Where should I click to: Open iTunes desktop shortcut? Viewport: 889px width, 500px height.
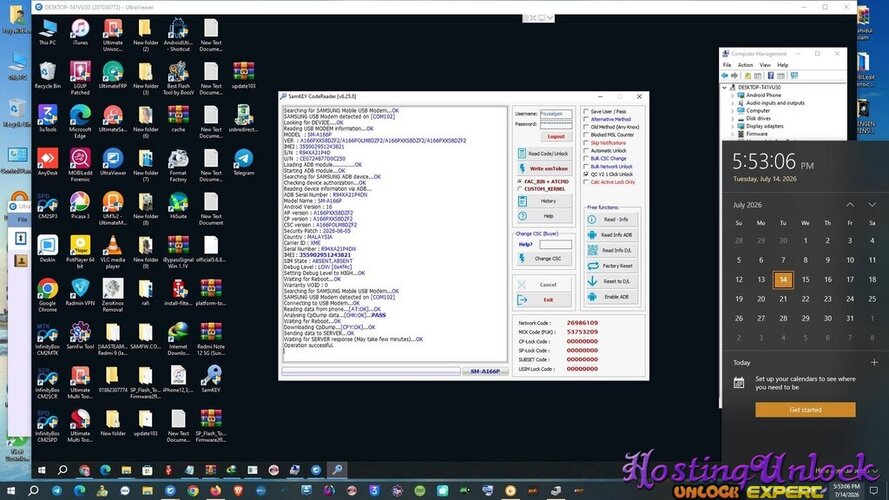(80, 32)
